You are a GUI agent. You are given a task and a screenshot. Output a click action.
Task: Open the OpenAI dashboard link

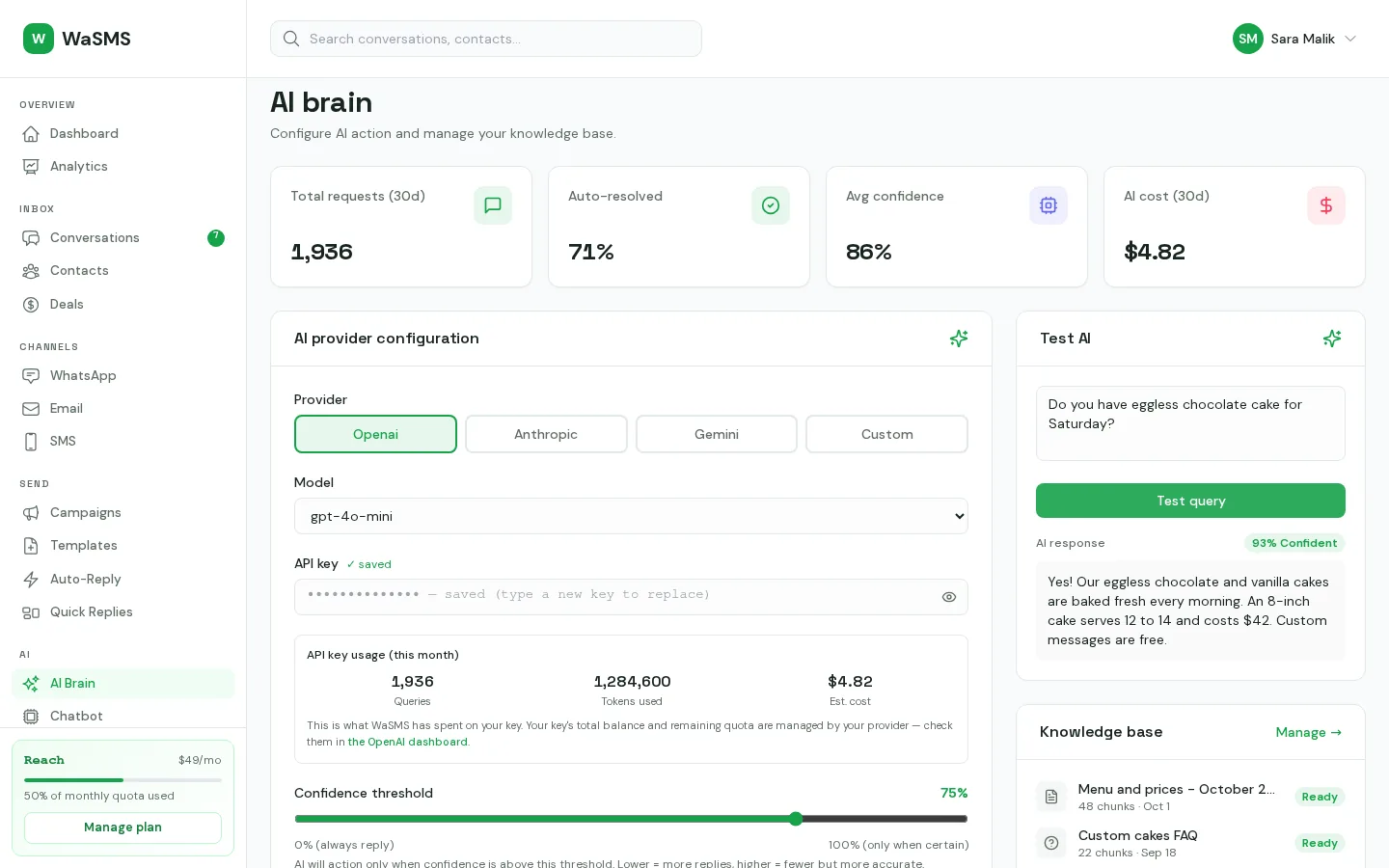(x=407, y=742)
